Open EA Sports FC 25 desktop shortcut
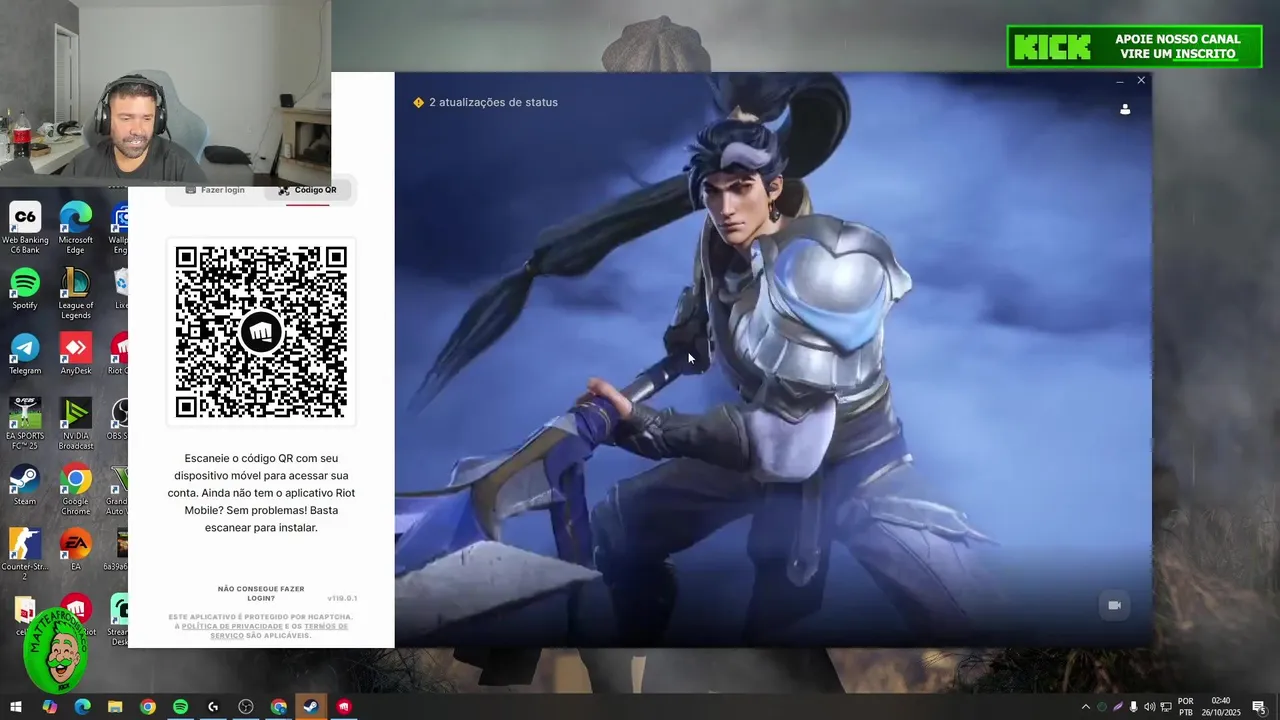Viewport: 1280px width, 720px height. [25, 424]
